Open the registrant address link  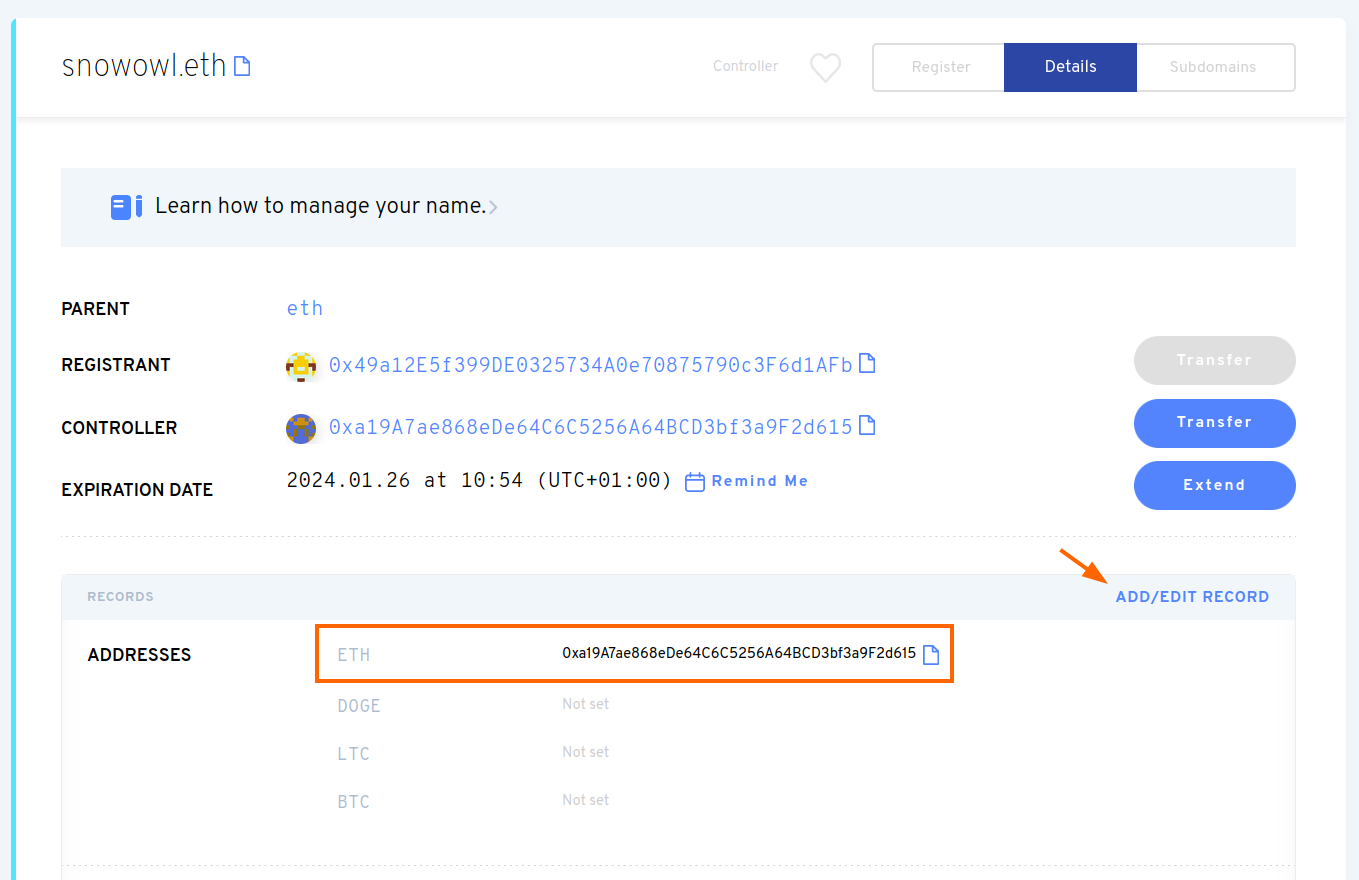click(590, 365)
